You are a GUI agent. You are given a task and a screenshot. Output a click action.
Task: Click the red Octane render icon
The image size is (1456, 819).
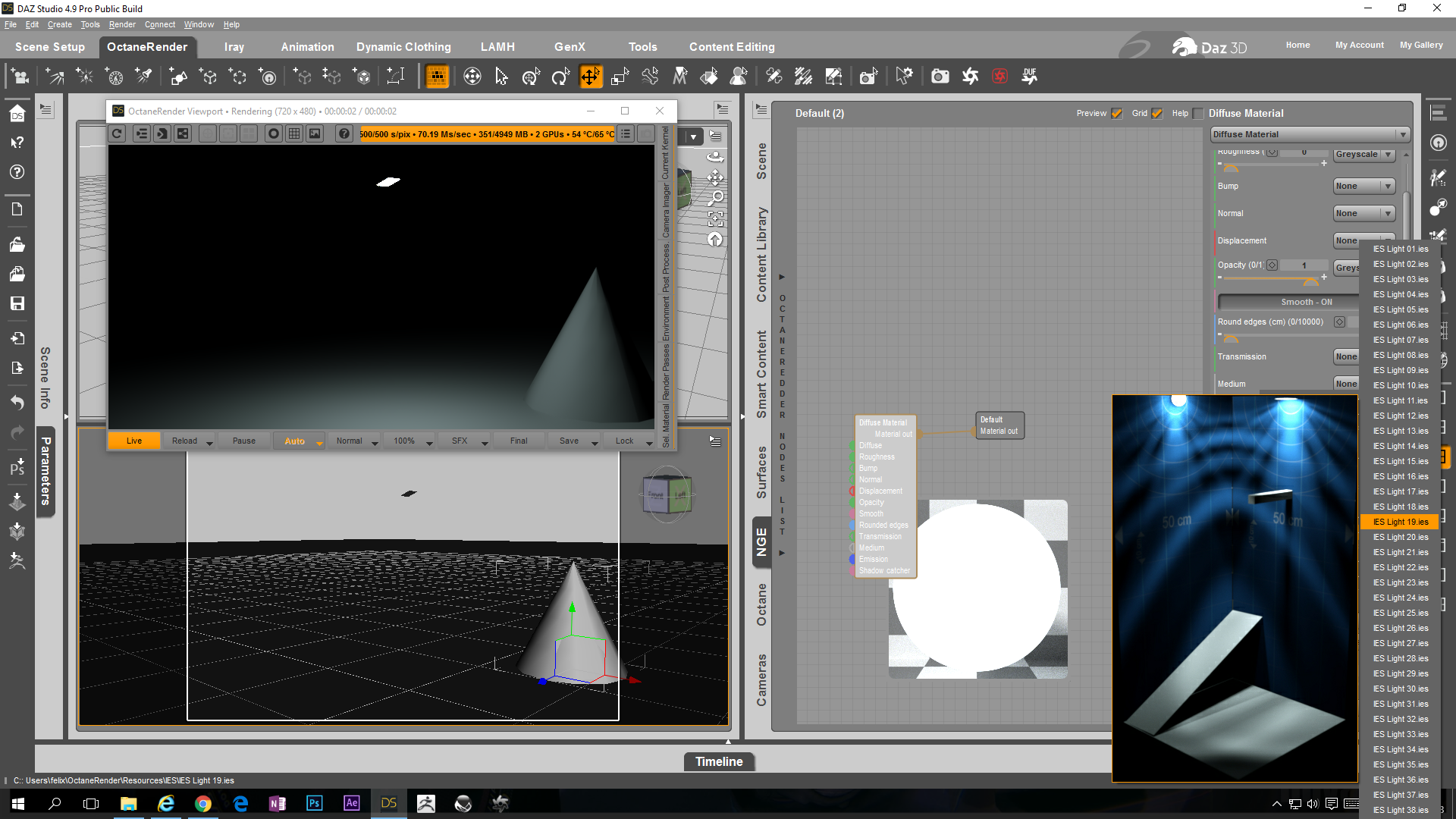click(999, 77)
